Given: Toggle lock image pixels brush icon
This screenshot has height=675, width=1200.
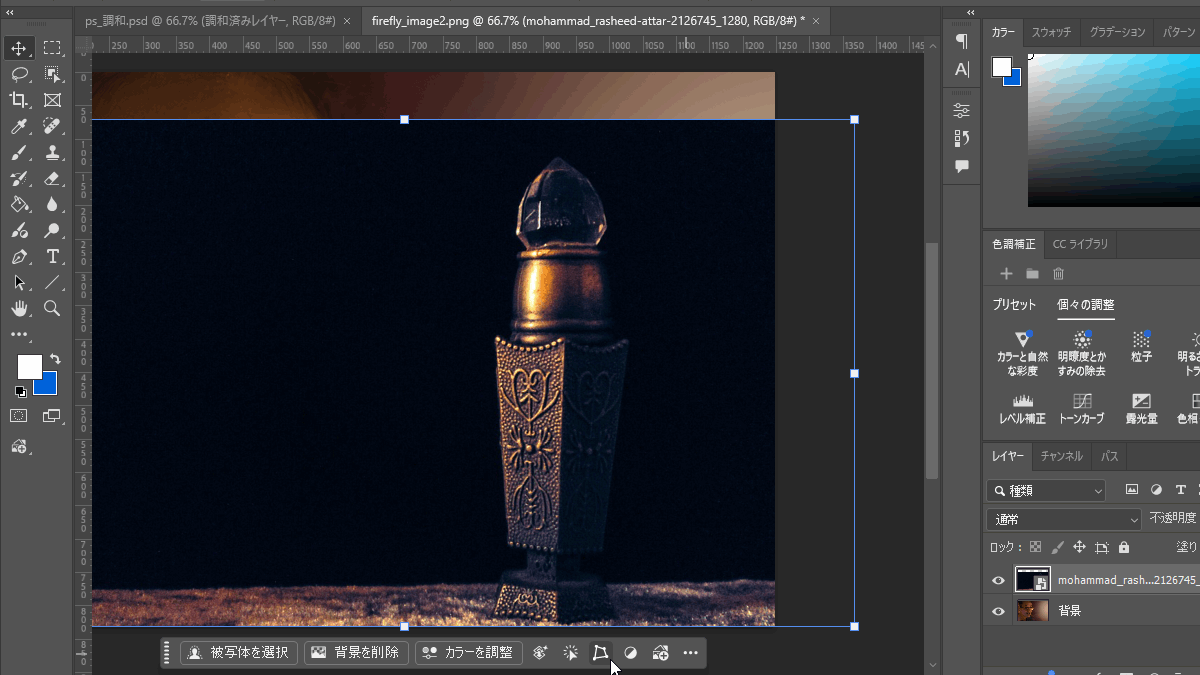Looking at the screenshot, I should pos(1057,547).
